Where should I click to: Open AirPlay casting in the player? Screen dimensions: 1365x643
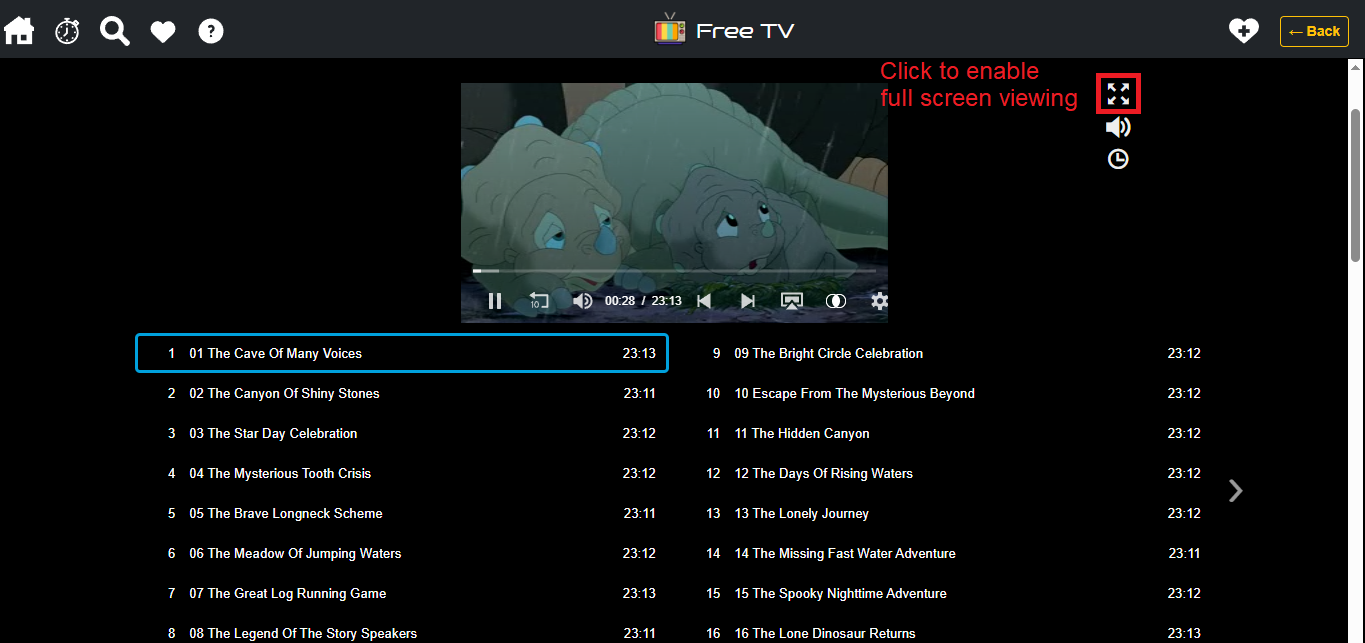tap(792, 301)
